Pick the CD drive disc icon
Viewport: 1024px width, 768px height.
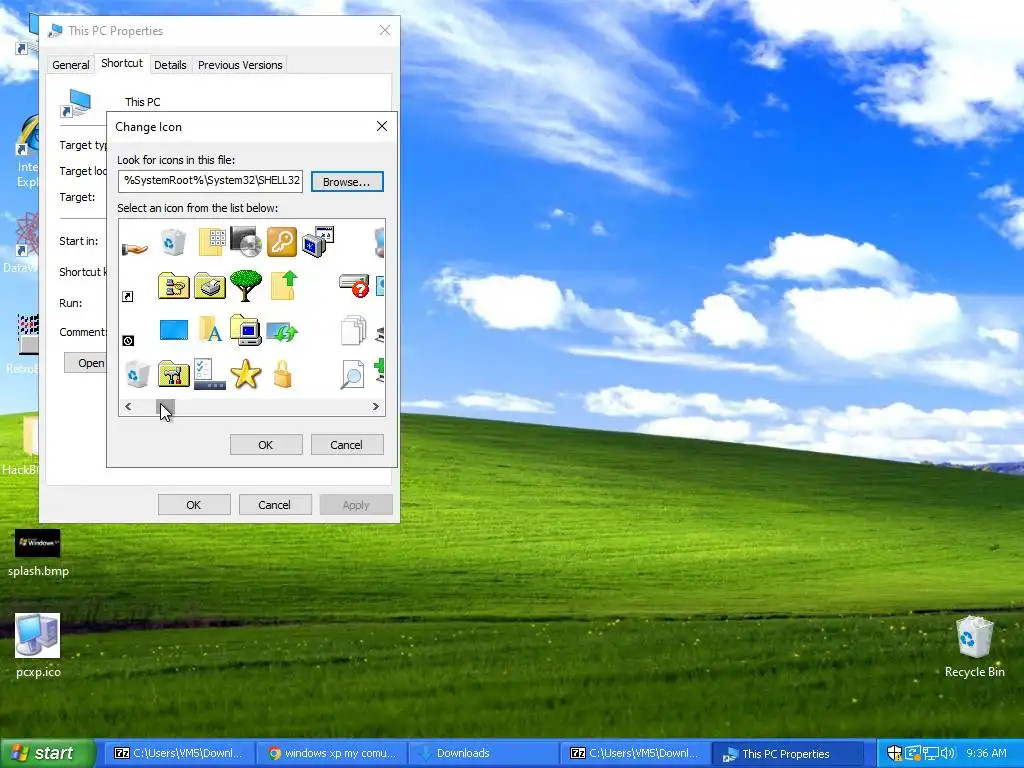coord(246,242)
